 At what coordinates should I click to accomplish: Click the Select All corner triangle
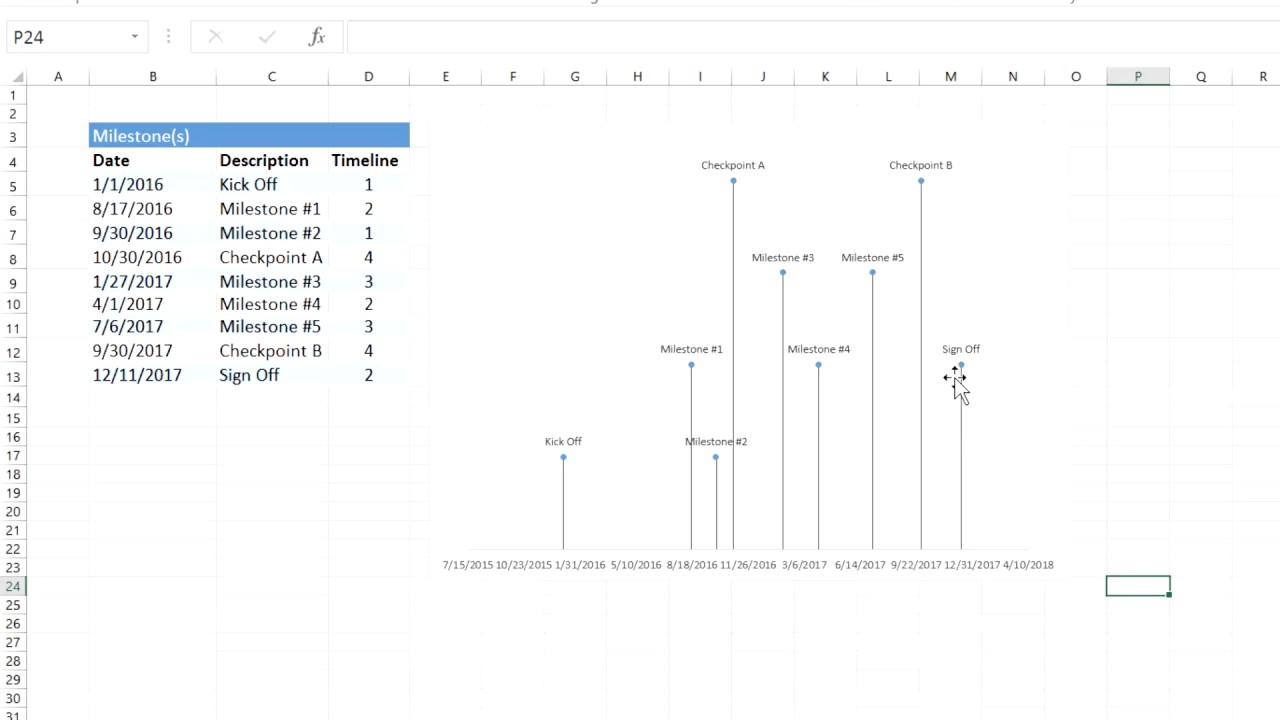(17, 76)
